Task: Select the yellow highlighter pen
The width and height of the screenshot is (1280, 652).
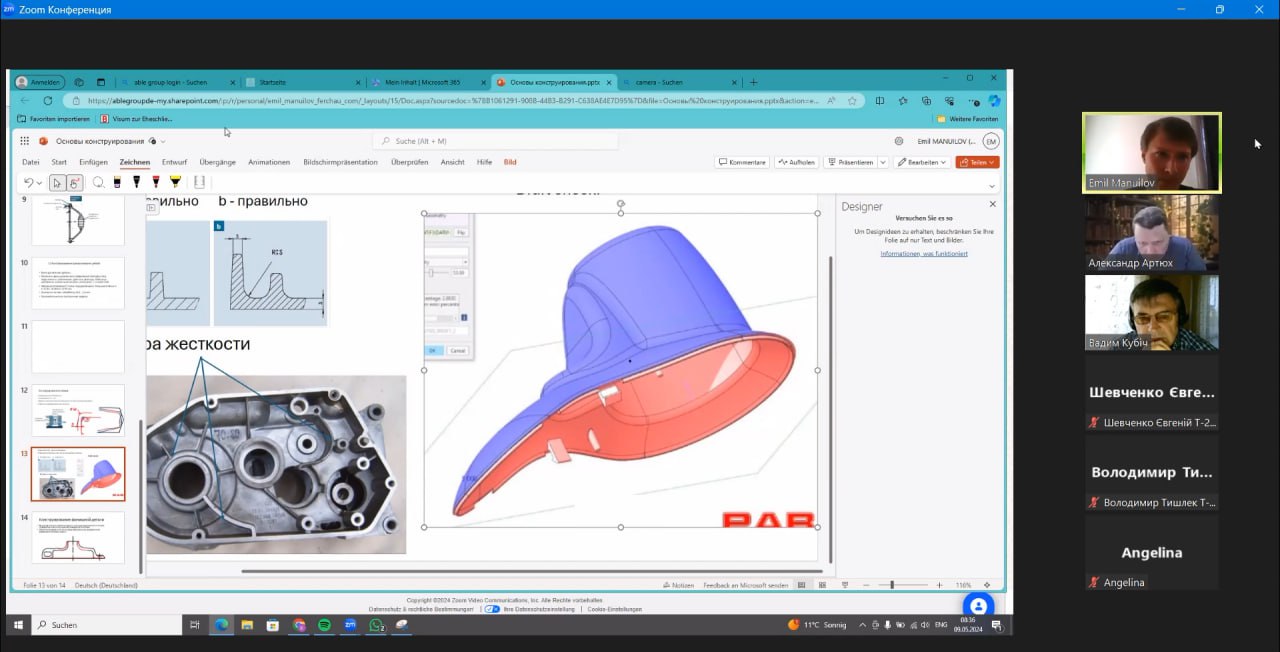Action: (175, 182)
